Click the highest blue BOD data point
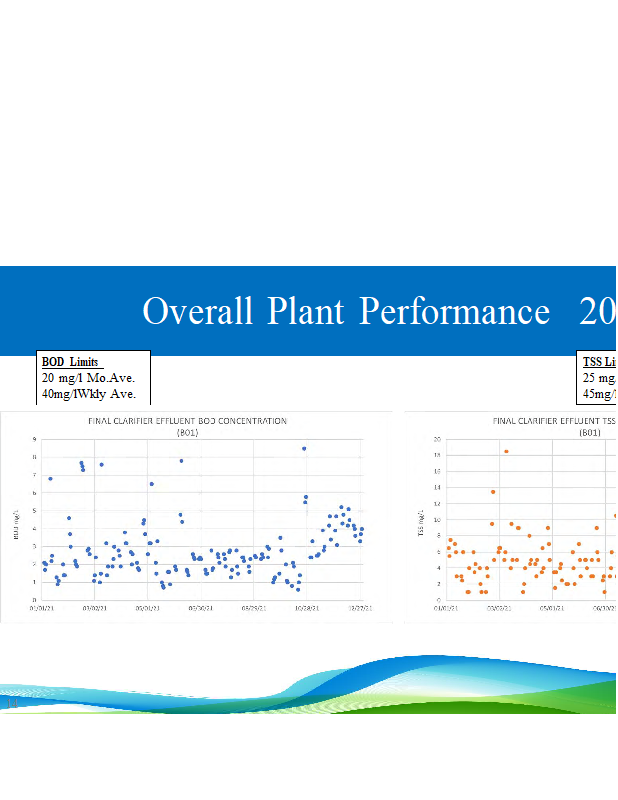This screenshot has width=618, height=800. (304, 448)
